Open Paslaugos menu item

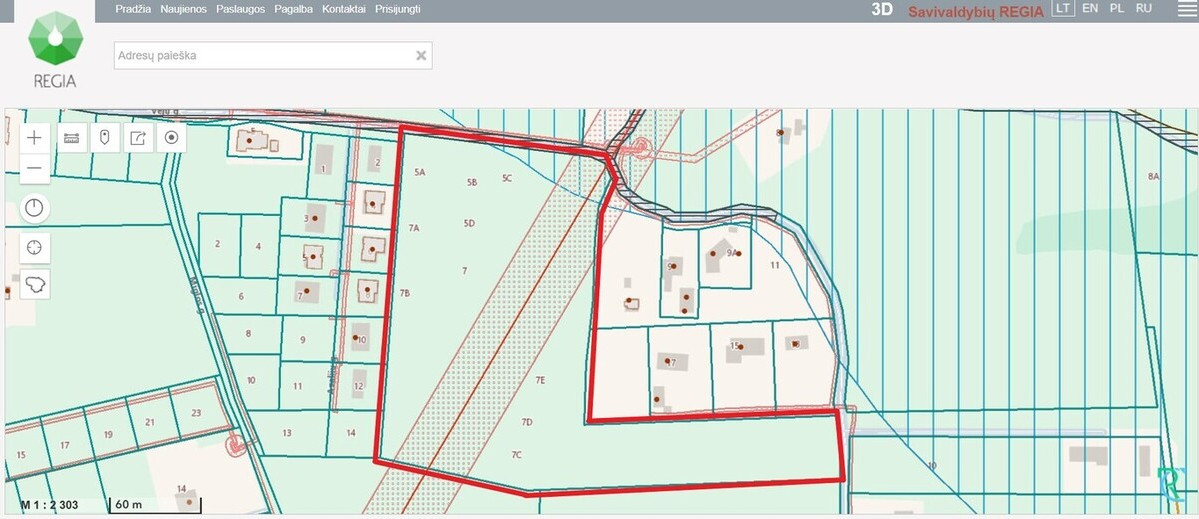tap(241, 9)
